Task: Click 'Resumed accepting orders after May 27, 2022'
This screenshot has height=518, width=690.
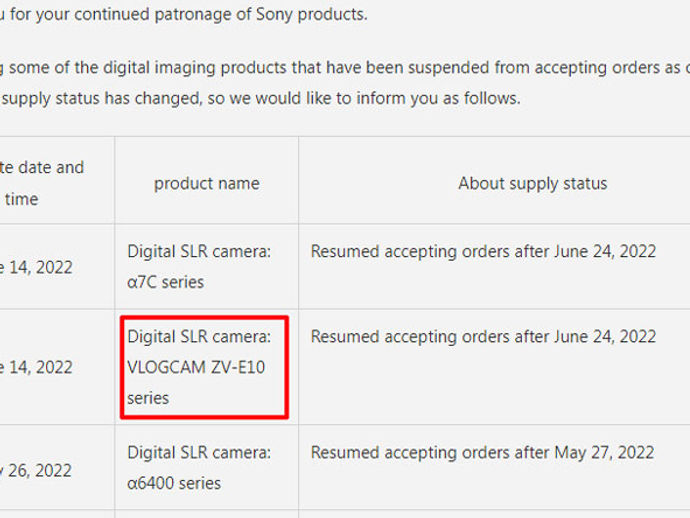Action: (x=482, y=452)
